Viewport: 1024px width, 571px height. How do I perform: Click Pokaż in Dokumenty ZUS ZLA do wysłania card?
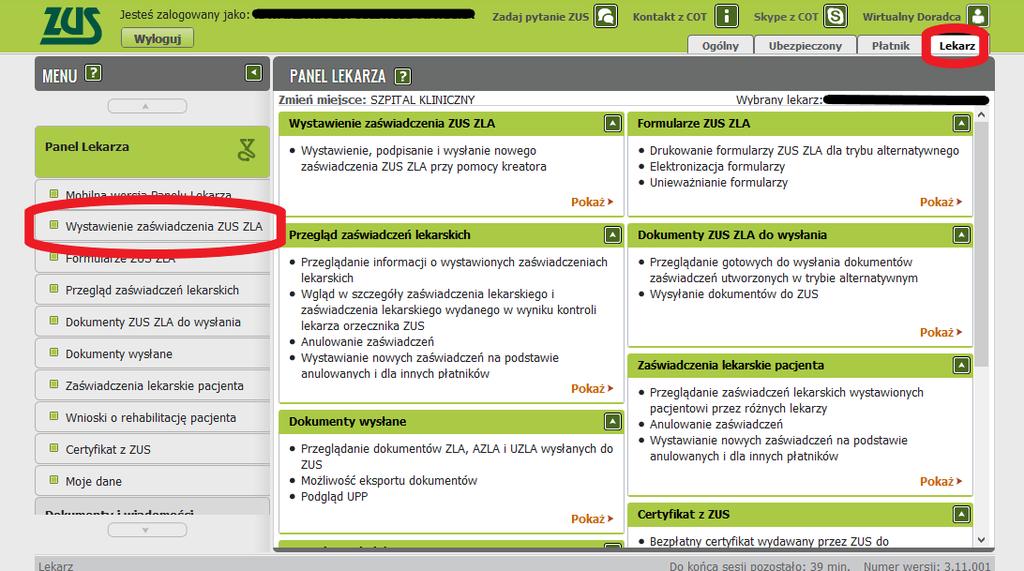tap(940, 333)
